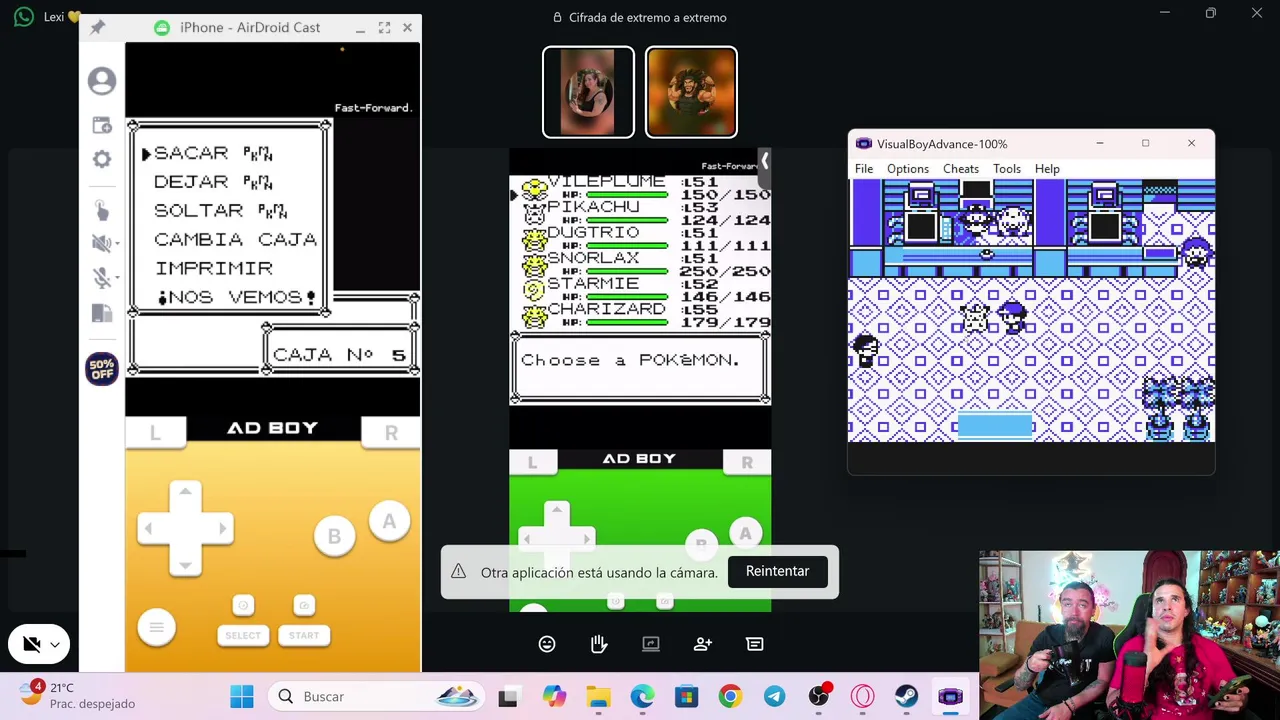The image size is (1280, 720).
Task: Tap the B button on the yellow emulator
Action: [334, 536]
